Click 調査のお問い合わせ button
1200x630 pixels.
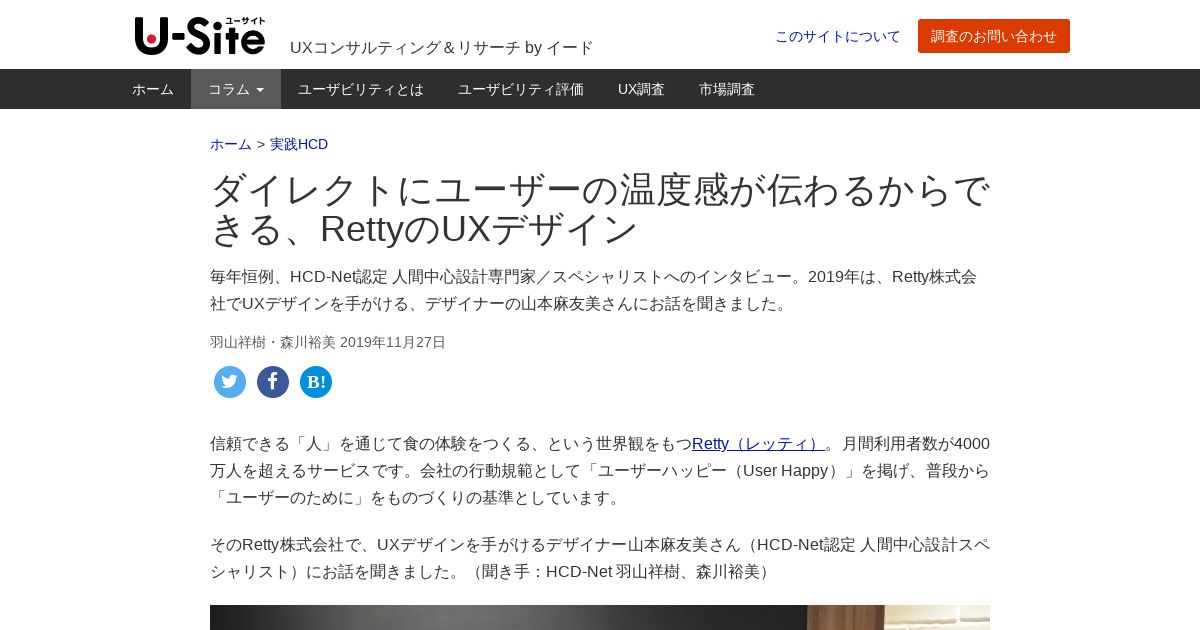pos(994,36)
